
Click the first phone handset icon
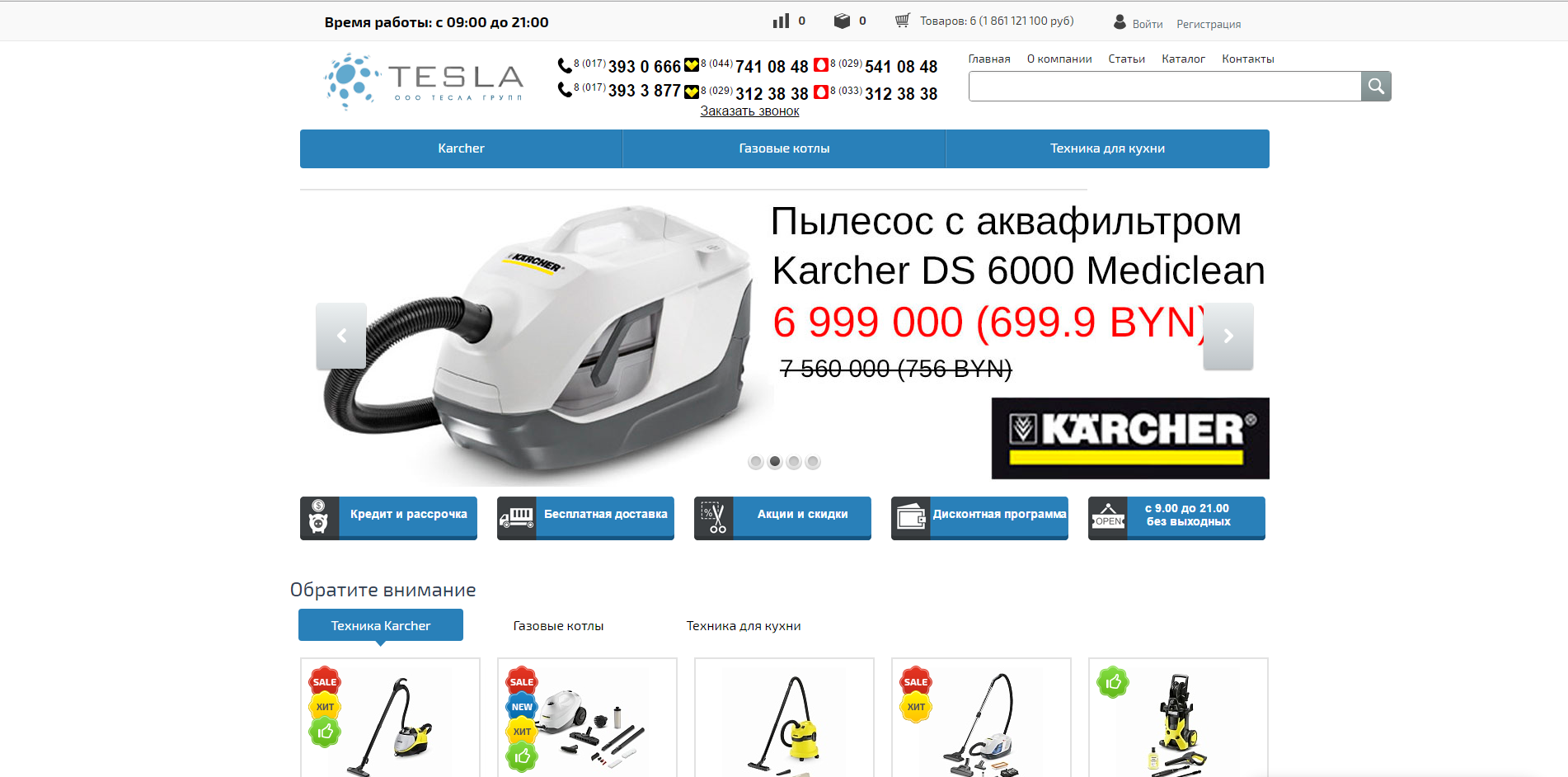pos(565,65)
